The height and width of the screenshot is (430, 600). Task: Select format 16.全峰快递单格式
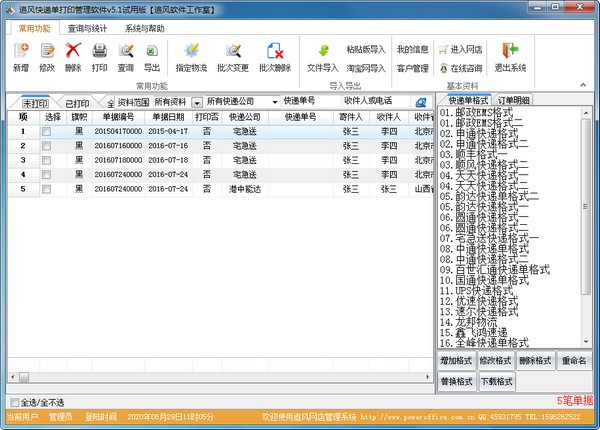[484, 343]
